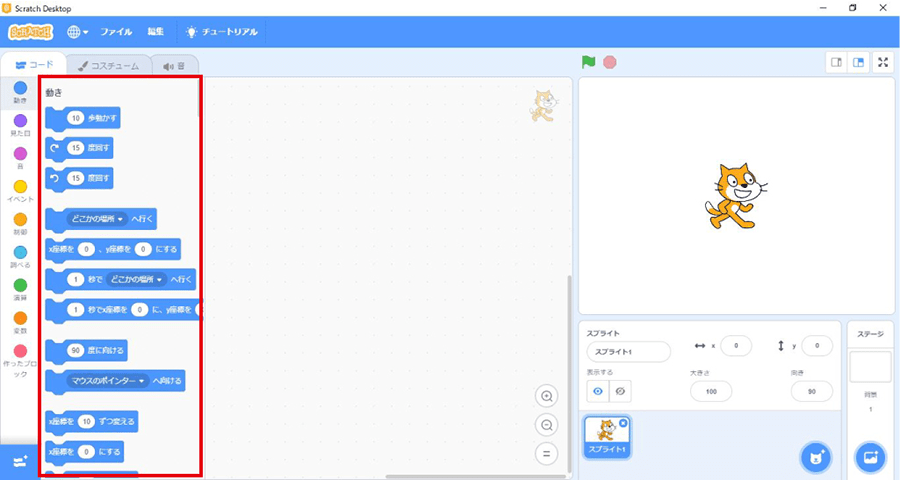Viewport: 900px width, 480px height.
Task: Click seconds value 1 in 秒でx座標を block
Action: (76, 310)
